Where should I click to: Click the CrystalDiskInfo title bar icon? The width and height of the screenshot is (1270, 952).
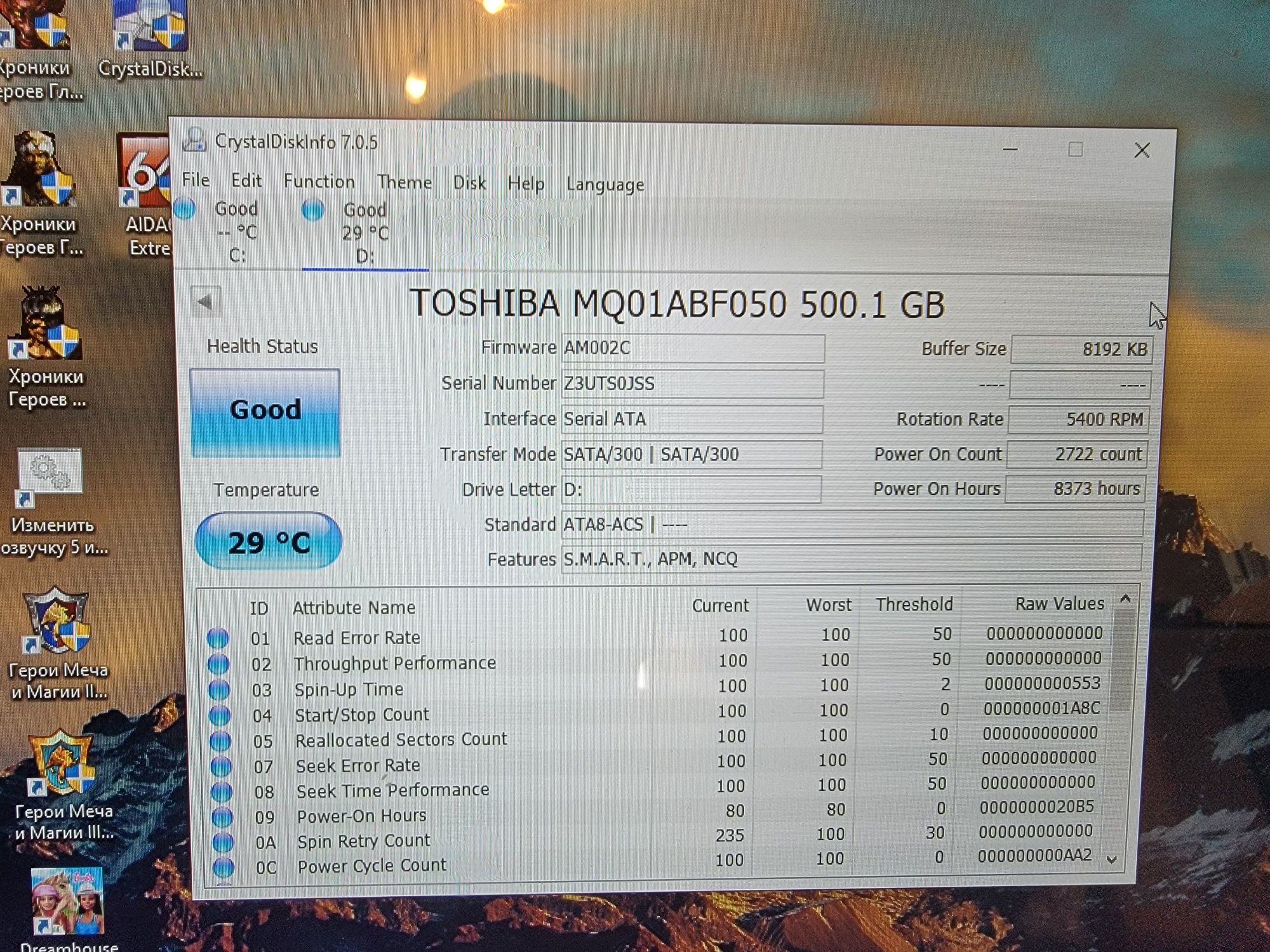click(195, 139)
